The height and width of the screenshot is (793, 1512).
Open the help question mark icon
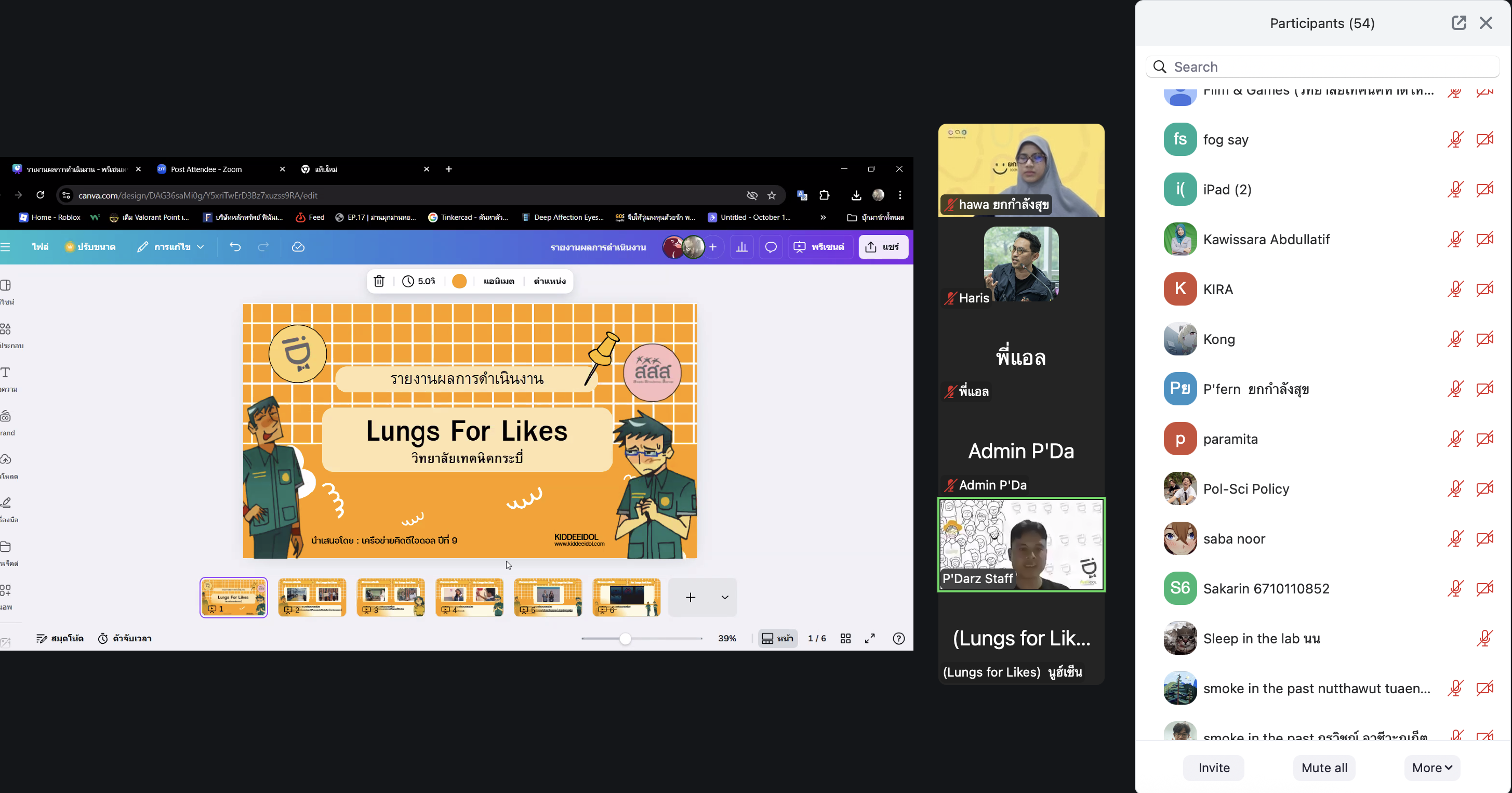point(899,639)
